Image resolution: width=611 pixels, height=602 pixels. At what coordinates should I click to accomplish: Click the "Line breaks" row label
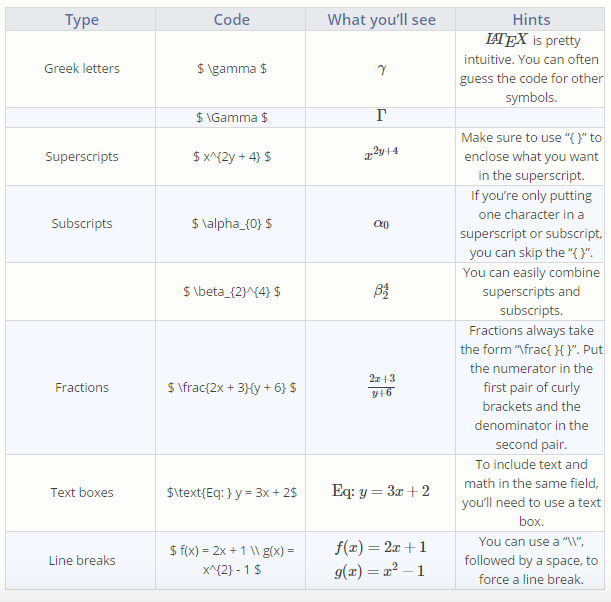pyautogui.click(x=82, y=561)
